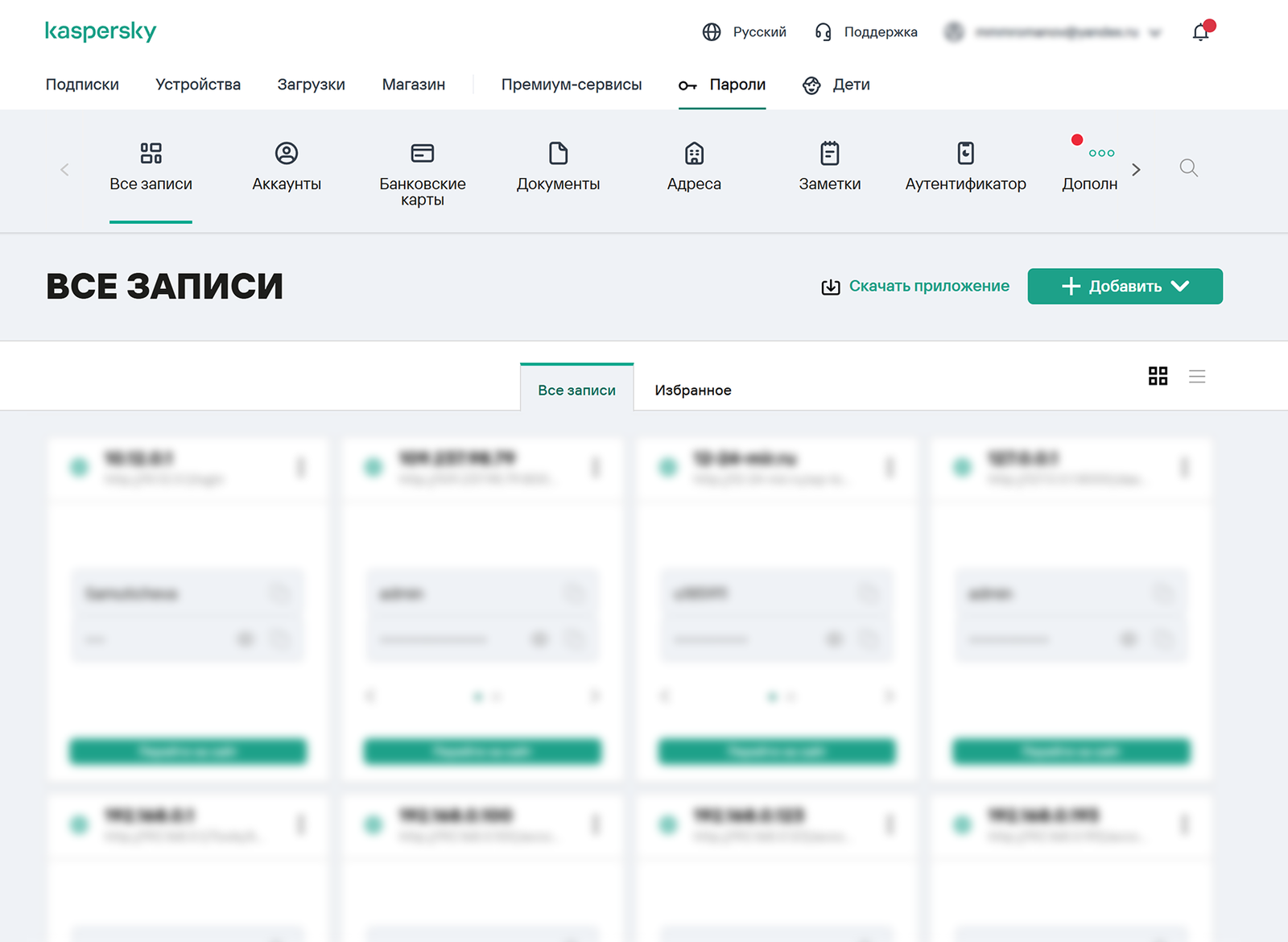Expand the account email dropdown
The height and width of the screenshot is (942, 1288).
click(1155, 33)
